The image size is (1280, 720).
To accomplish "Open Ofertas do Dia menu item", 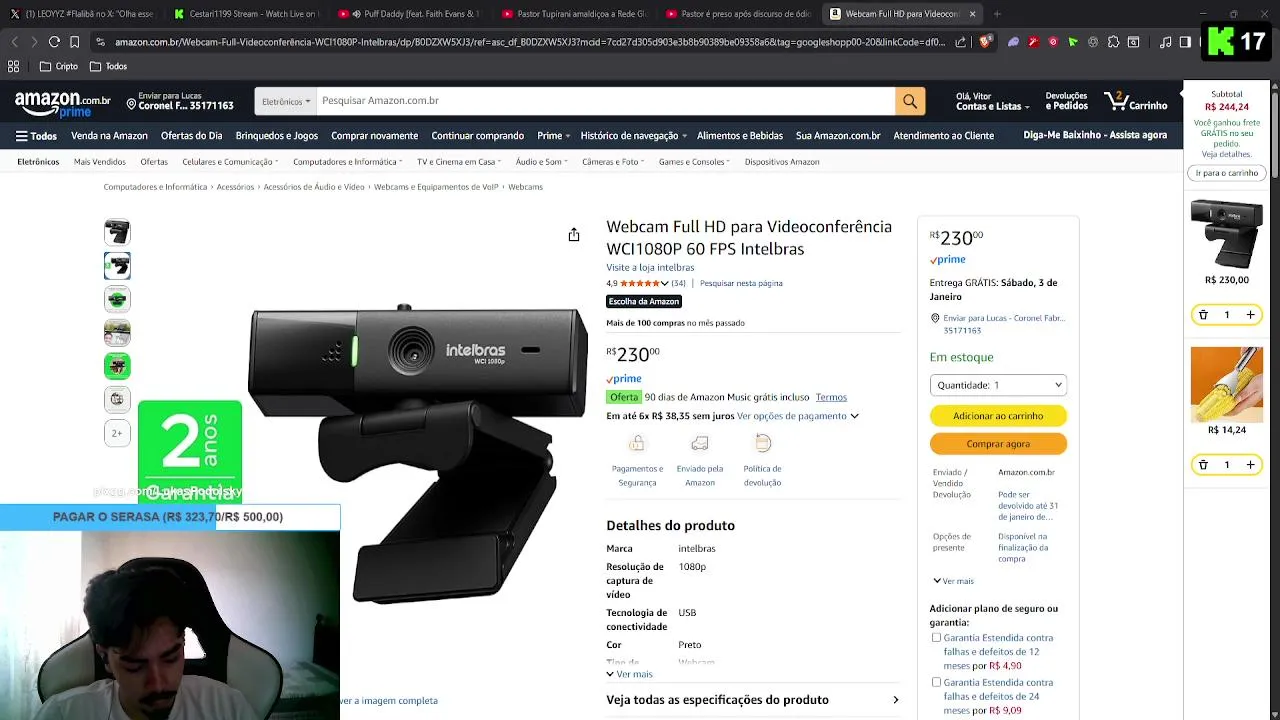I will tap(191, 136).
